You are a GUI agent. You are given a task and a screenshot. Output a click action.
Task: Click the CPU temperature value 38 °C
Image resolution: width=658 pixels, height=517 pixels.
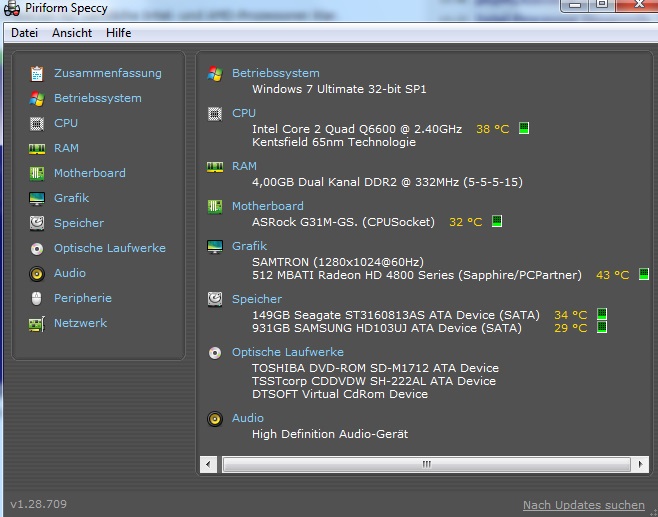pyautogui.click(x=493, y=129)
